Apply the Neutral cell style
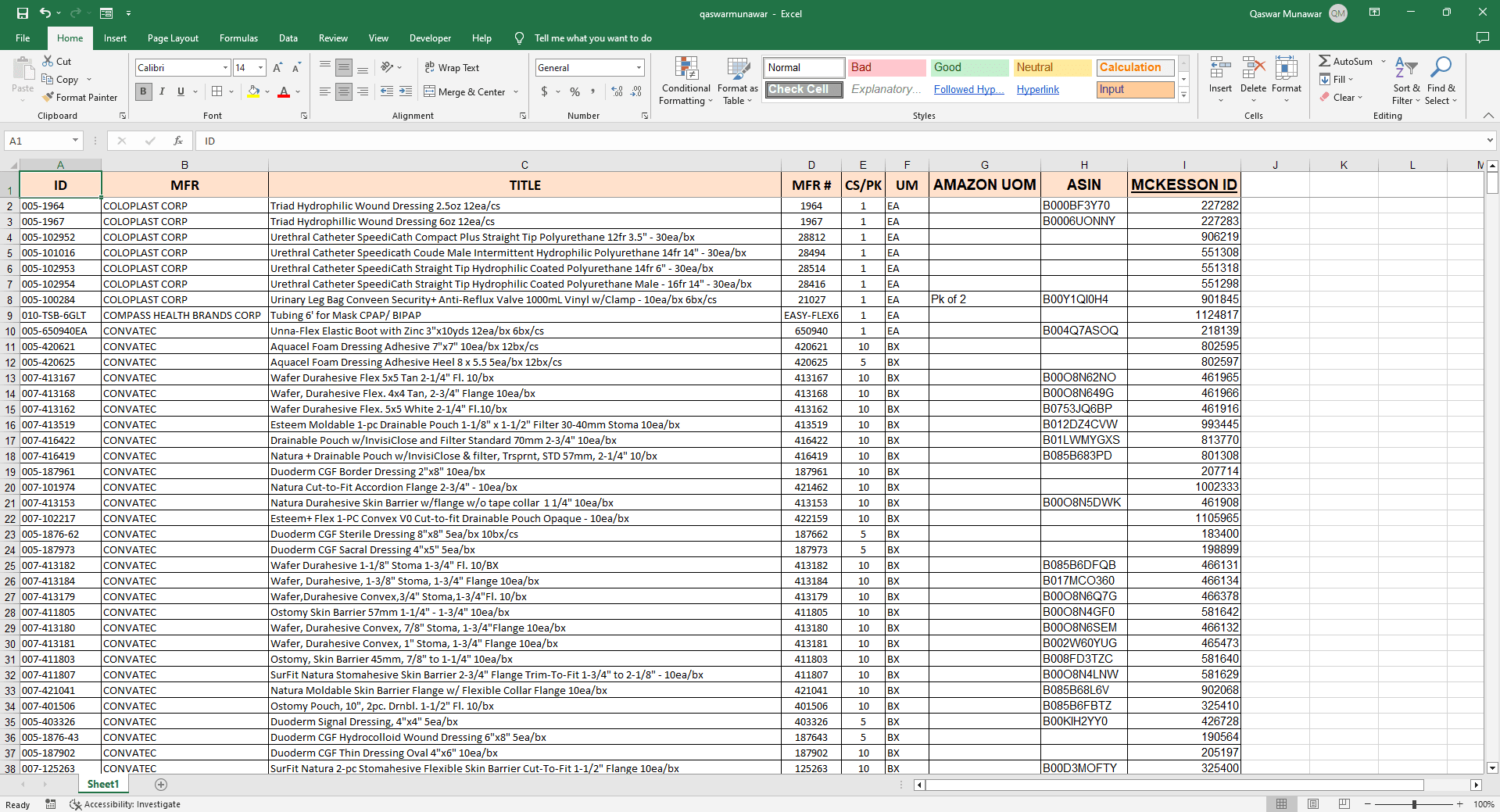The width and height of the screenshot is (1500, 812). pos(1053,68)
